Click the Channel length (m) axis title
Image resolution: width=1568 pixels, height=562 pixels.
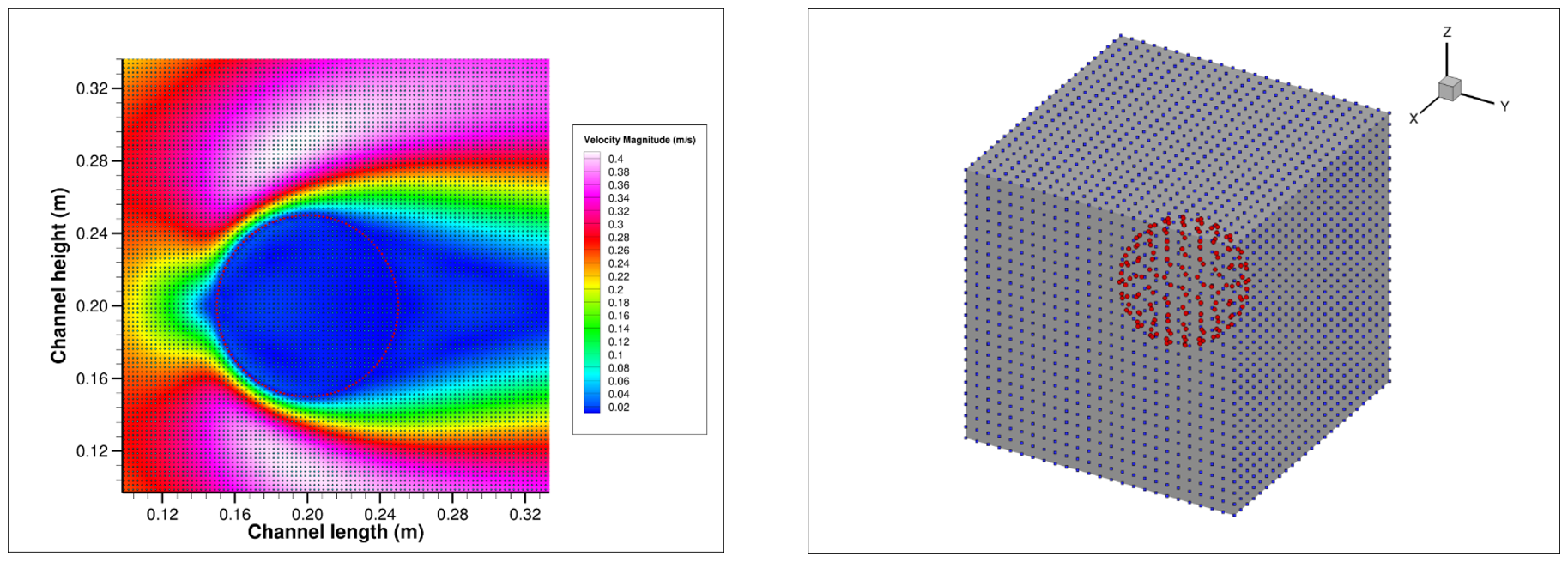click(x=336, y=532)
